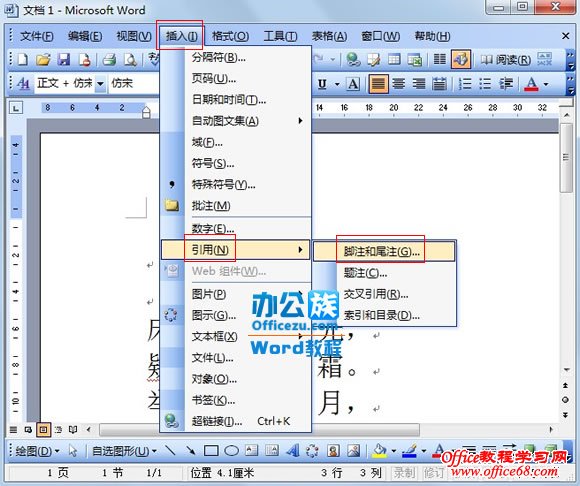This screenshot has height=486, width=580.
Task: Choose 索引和目录(D)... in submenu
Action: (384, 315)
